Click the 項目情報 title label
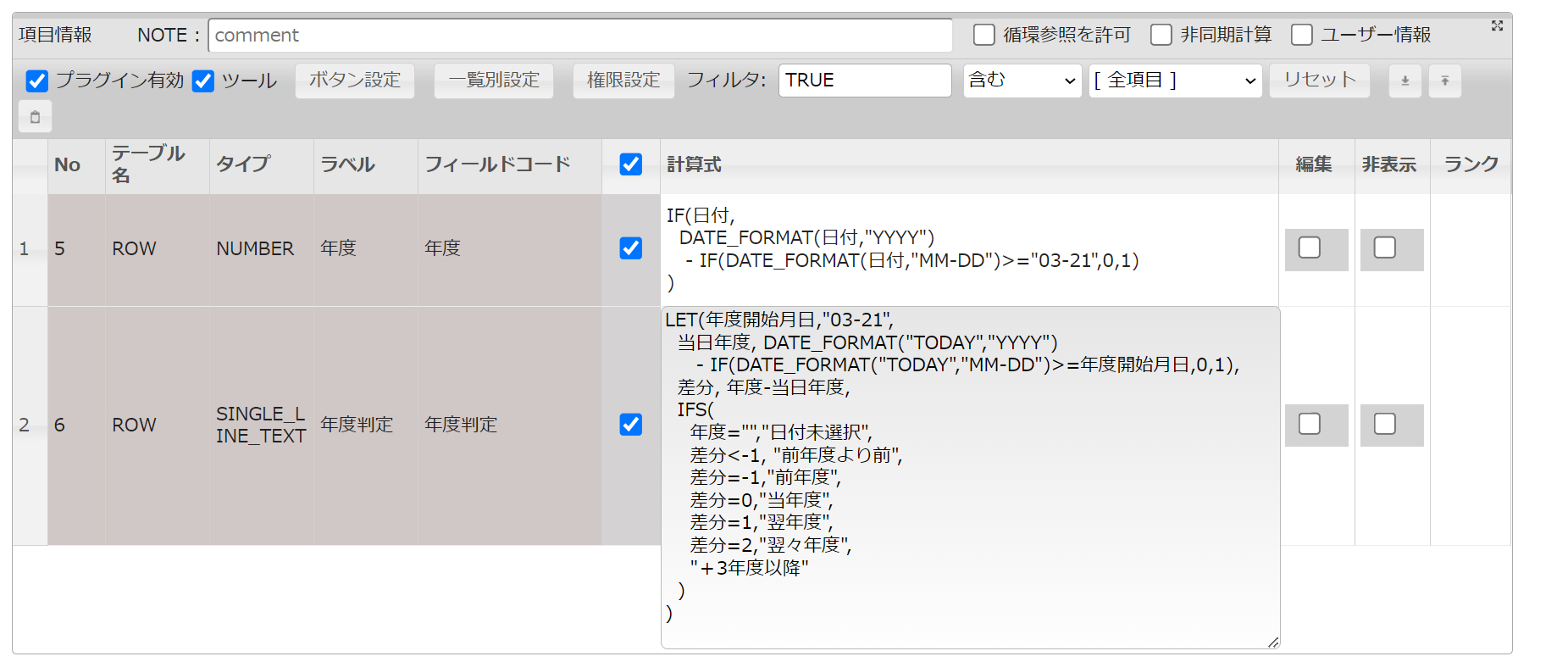The image size is (1568, 662). click(56, 35)
